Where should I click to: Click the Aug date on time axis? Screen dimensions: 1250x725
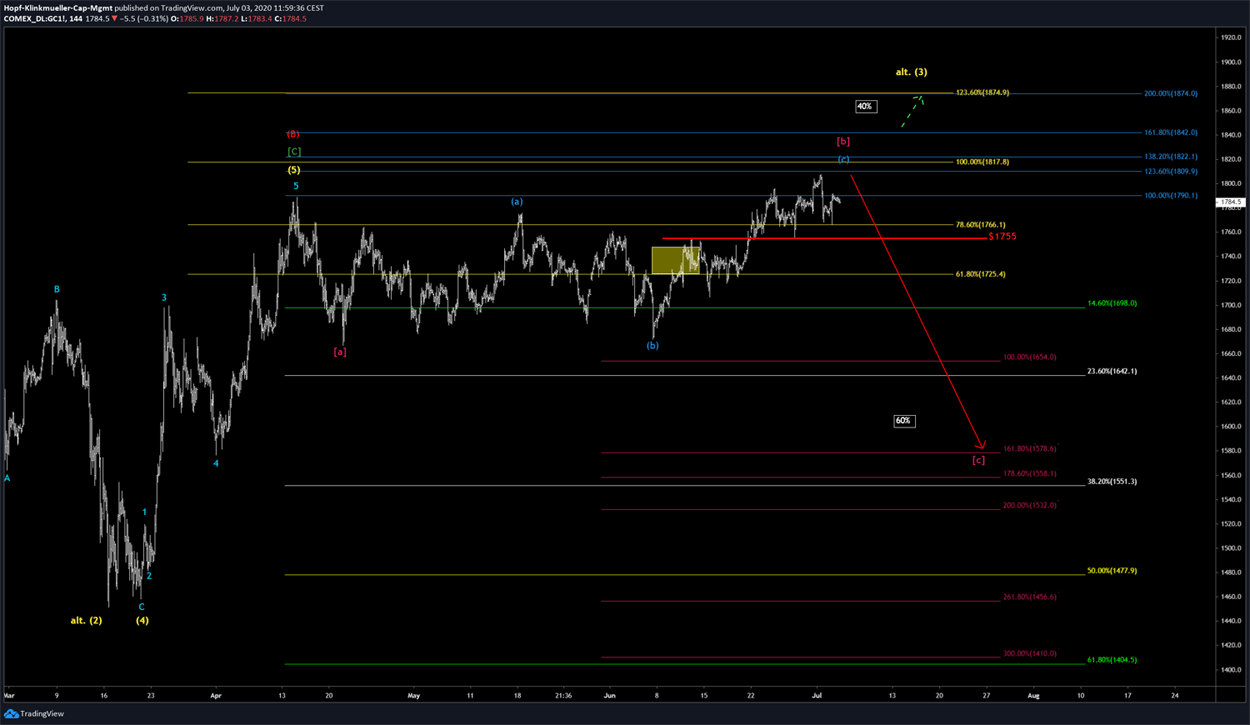click(x=1034, y=693)
